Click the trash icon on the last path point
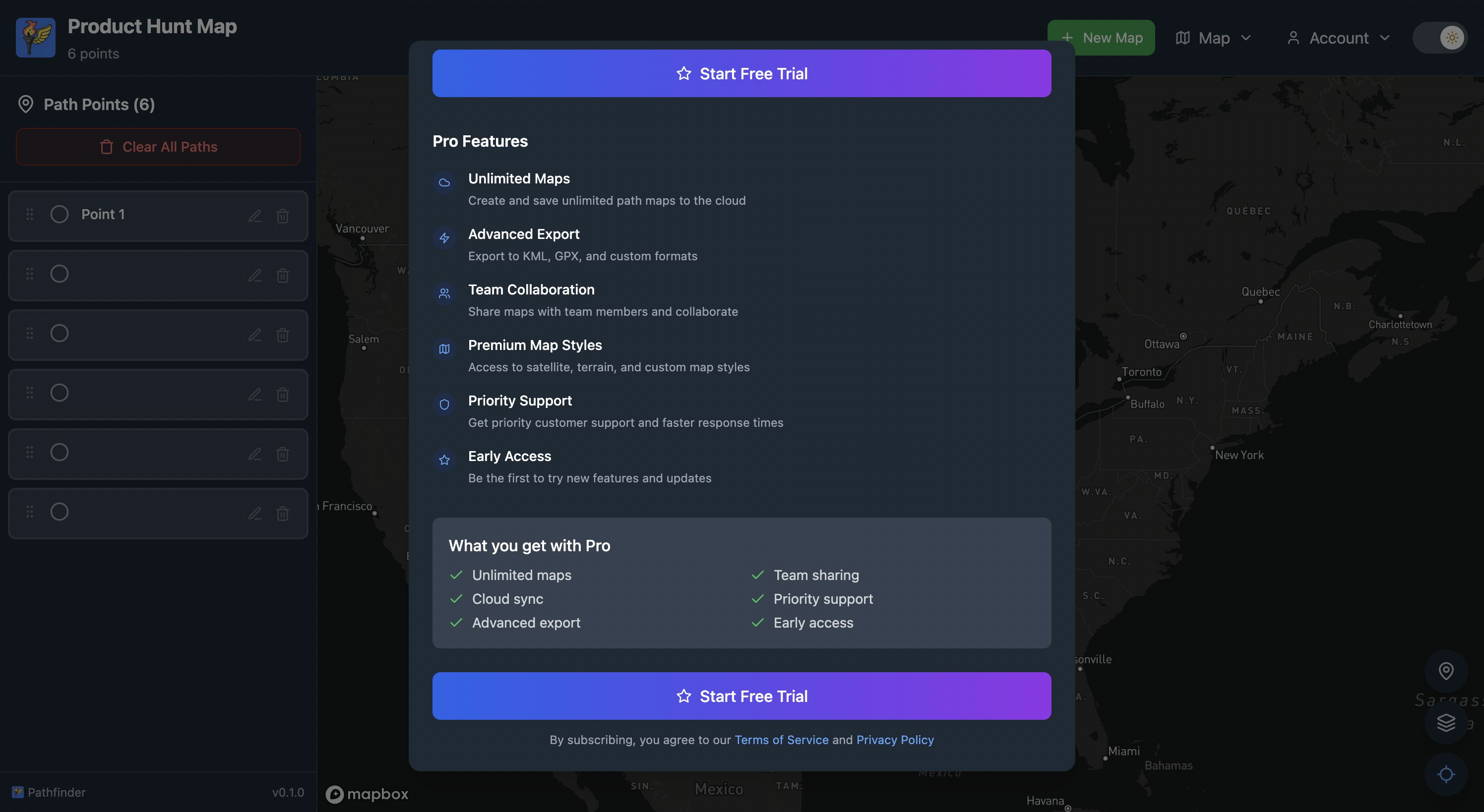The height and width of the screenshot is (812, 1484). (282, 513)
